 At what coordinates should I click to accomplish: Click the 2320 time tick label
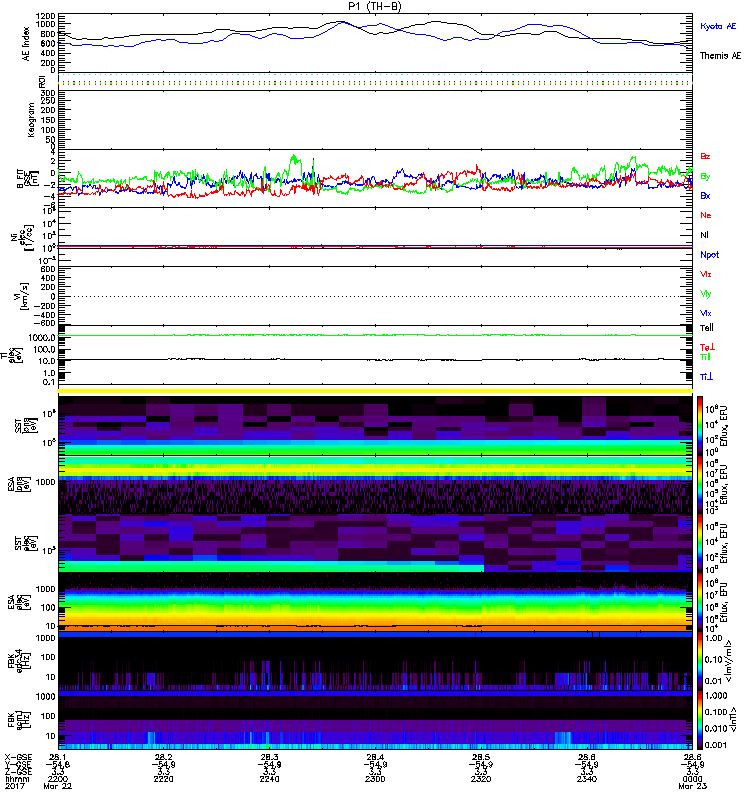click(481, 779)
